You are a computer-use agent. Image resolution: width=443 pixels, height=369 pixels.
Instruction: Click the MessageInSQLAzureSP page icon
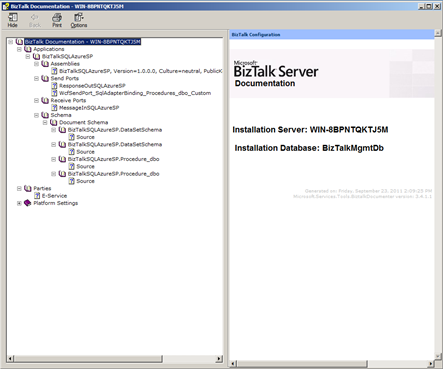coord(54,108)
